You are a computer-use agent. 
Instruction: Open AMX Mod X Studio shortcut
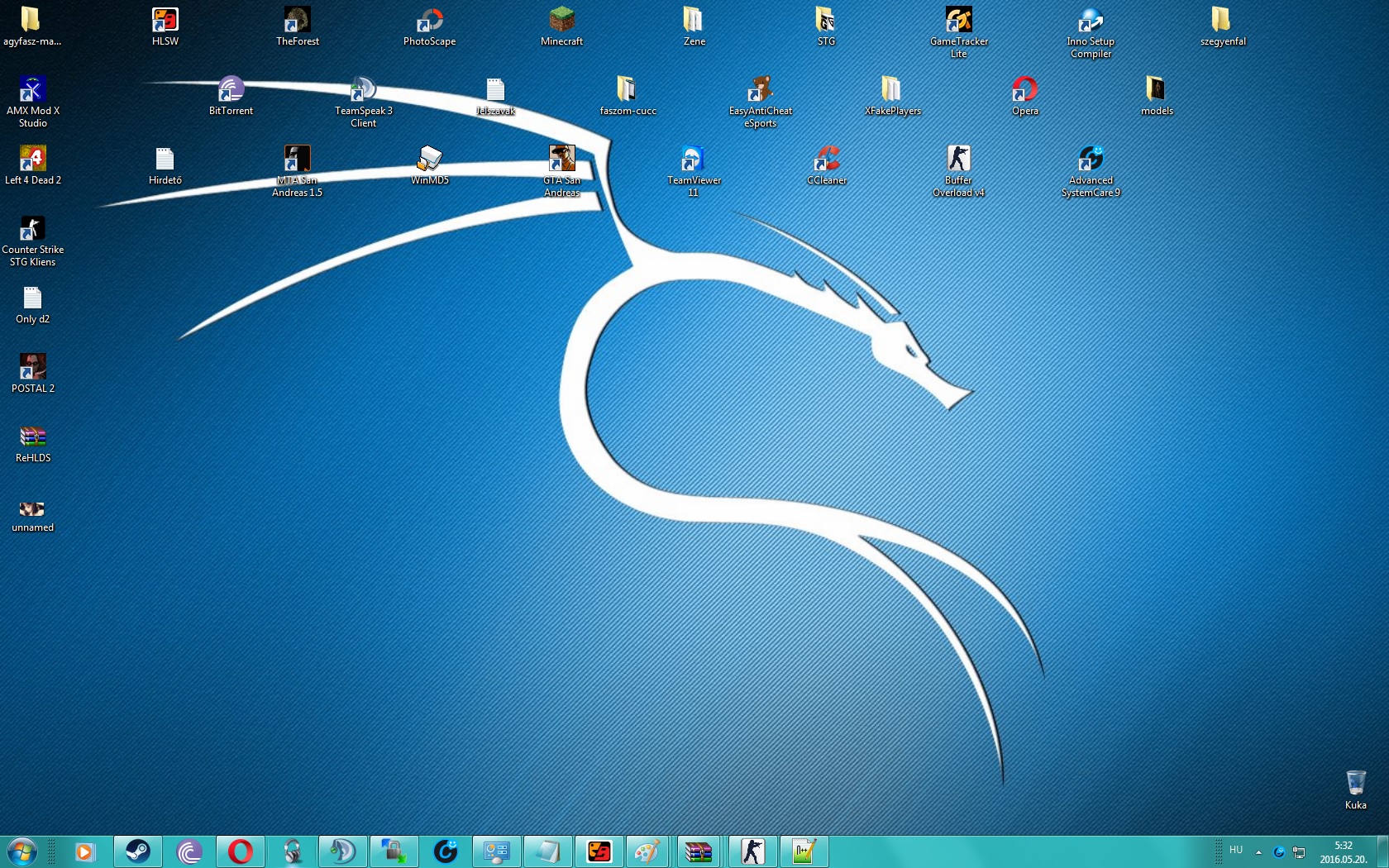tap(33, 102)
